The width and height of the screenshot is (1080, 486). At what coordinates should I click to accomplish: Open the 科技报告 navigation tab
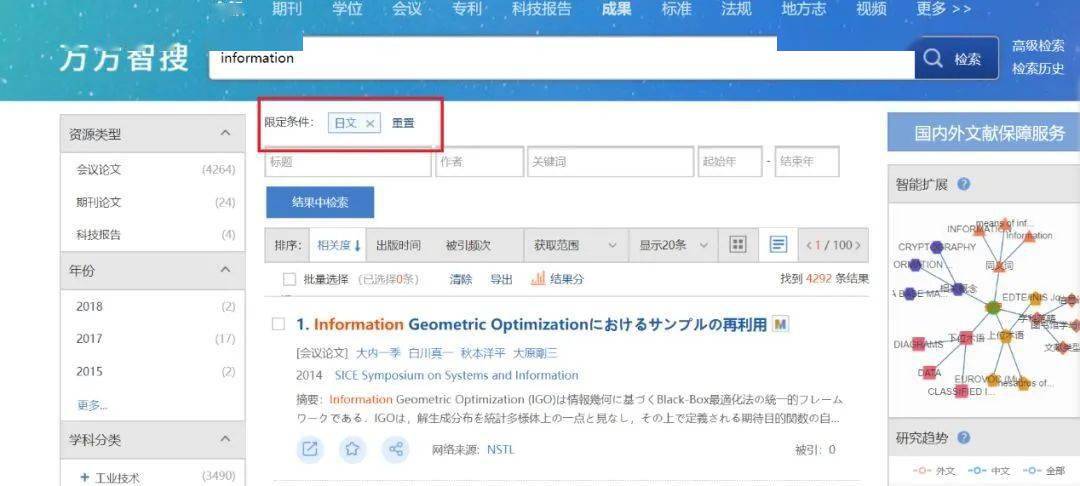[541, 9]
